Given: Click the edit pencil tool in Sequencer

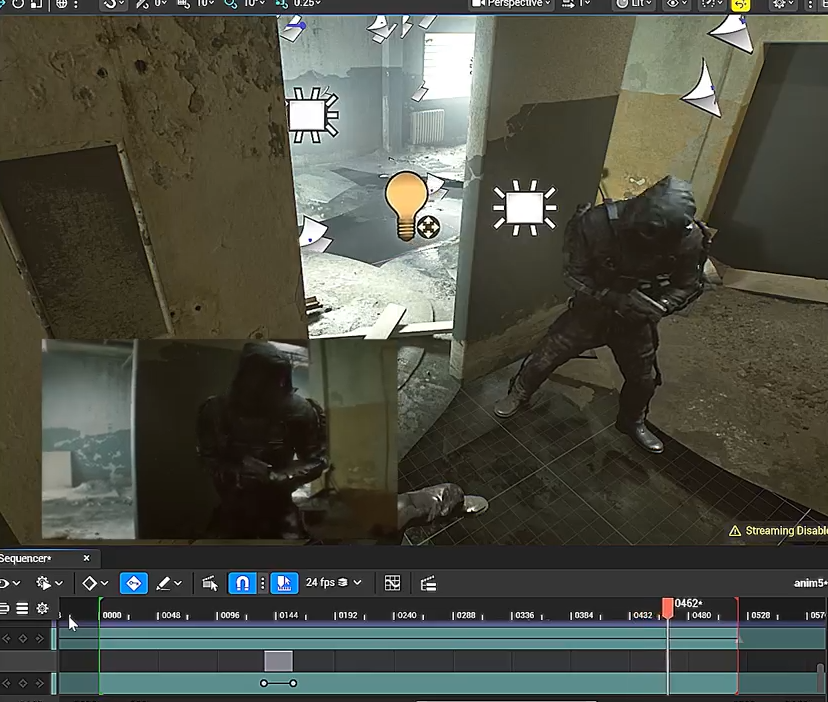Looking at the screenshot, I should (163, 583).
